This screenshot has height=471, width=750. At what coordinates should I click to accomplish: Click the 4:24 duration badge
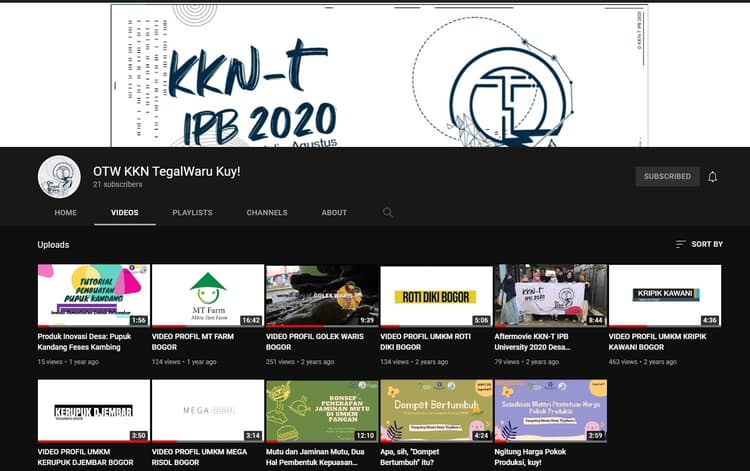coord(481,436)
